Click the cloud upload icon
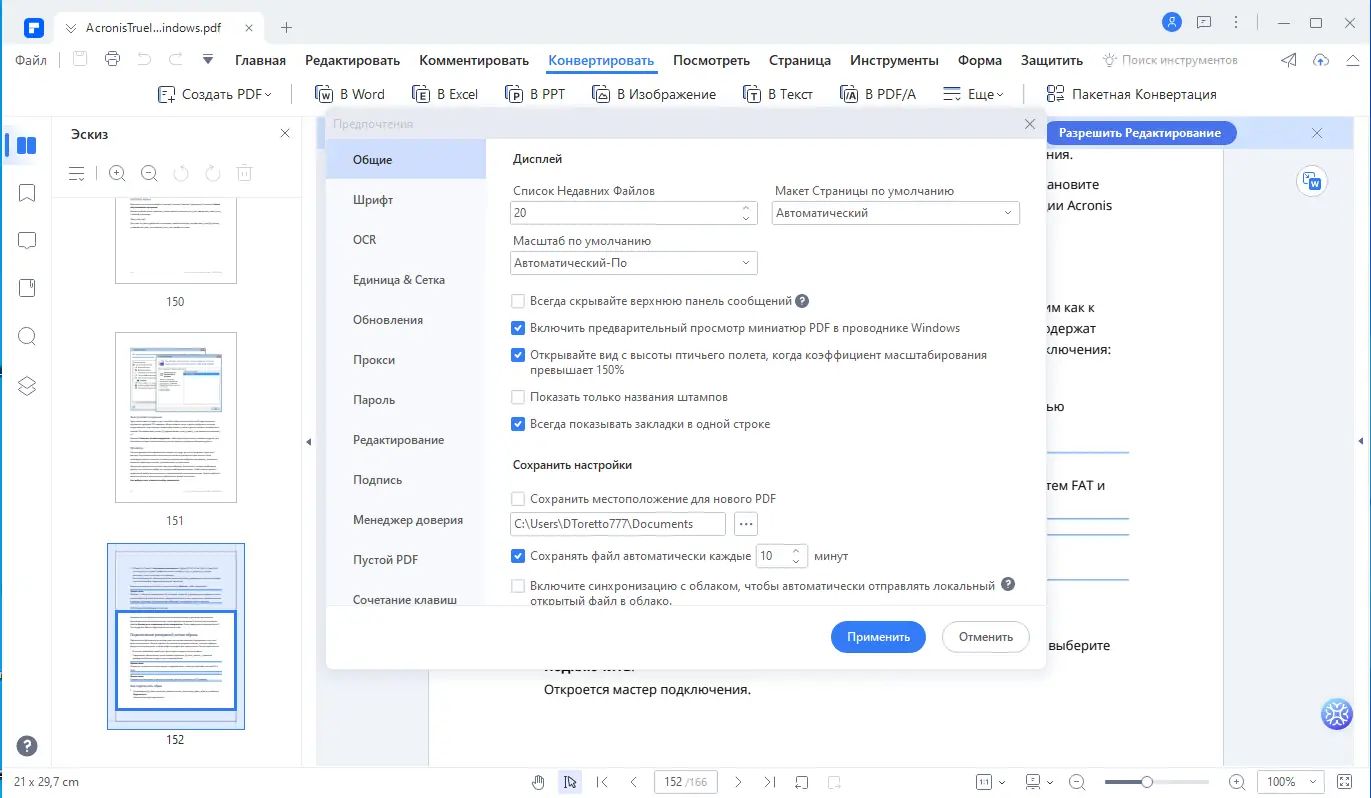1371x798 pixels. click(x=1321, y=60)
